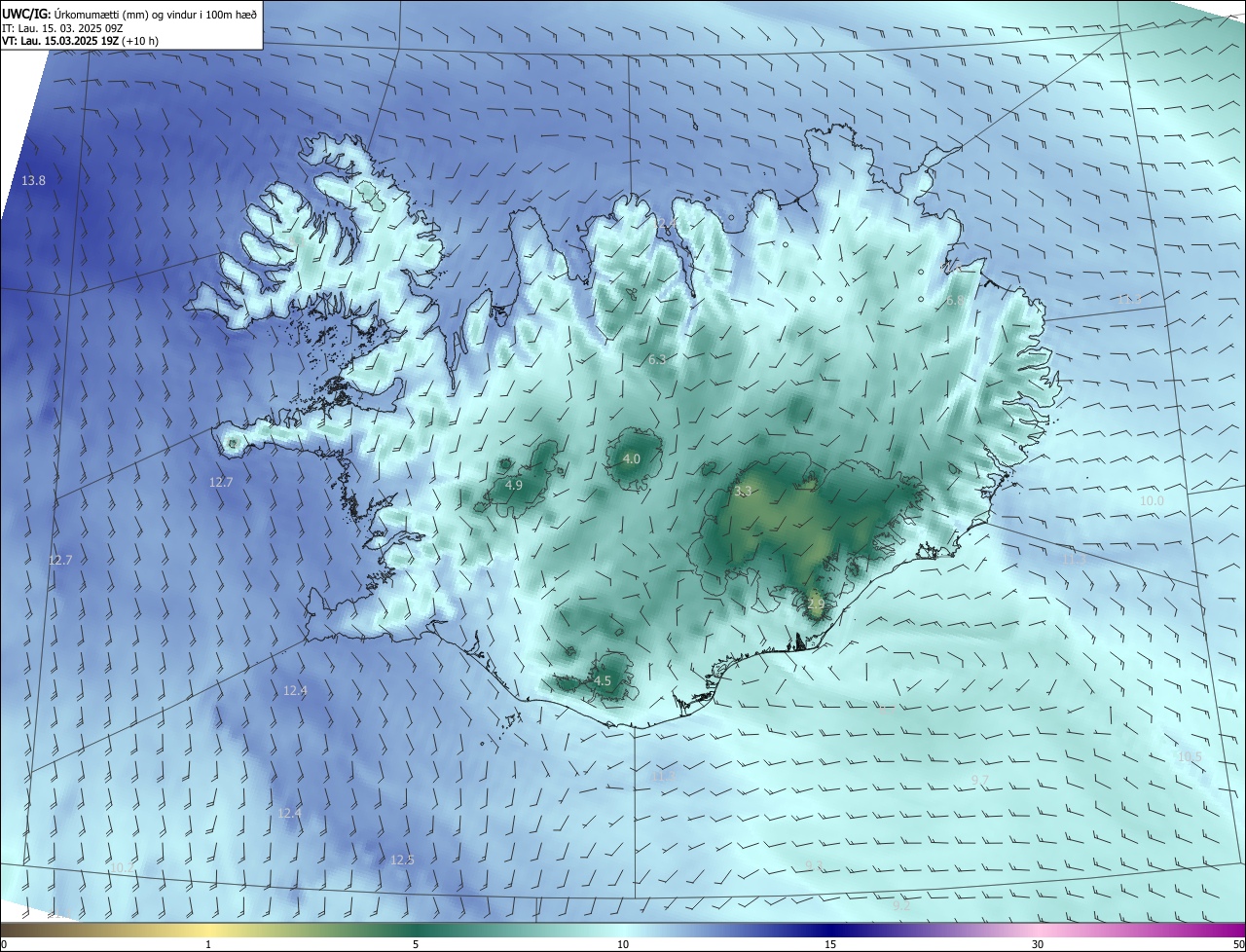Click the dark navy colorbar segment above 15
The height and width of the screenshot is (952, 1246).
pos(830,930)
